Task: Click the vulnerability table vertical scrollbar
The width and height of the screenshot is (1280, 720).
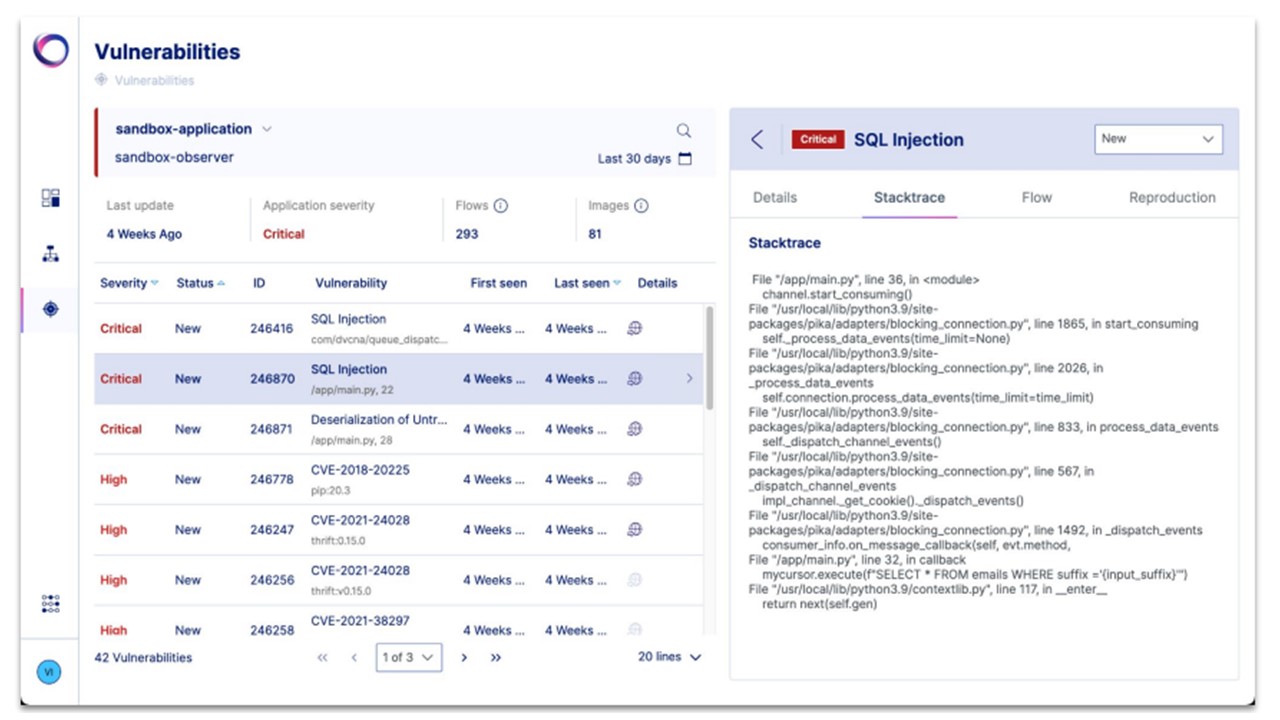Action: tap(710, 358)
